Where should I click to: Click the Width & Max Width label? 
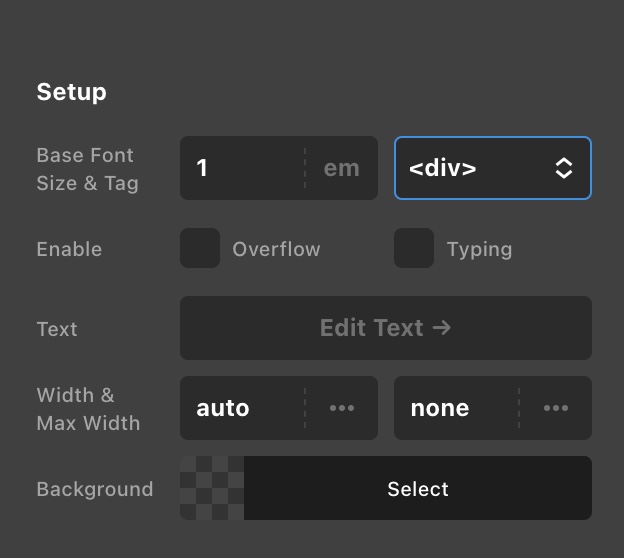[x=88, y=409]
